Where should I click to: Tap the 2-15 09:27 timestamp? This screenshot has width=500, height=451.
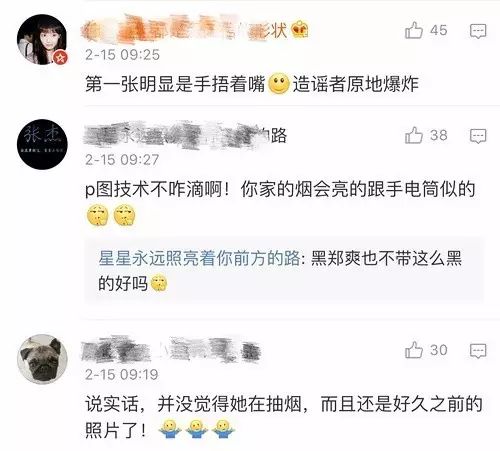click(122, 160)
